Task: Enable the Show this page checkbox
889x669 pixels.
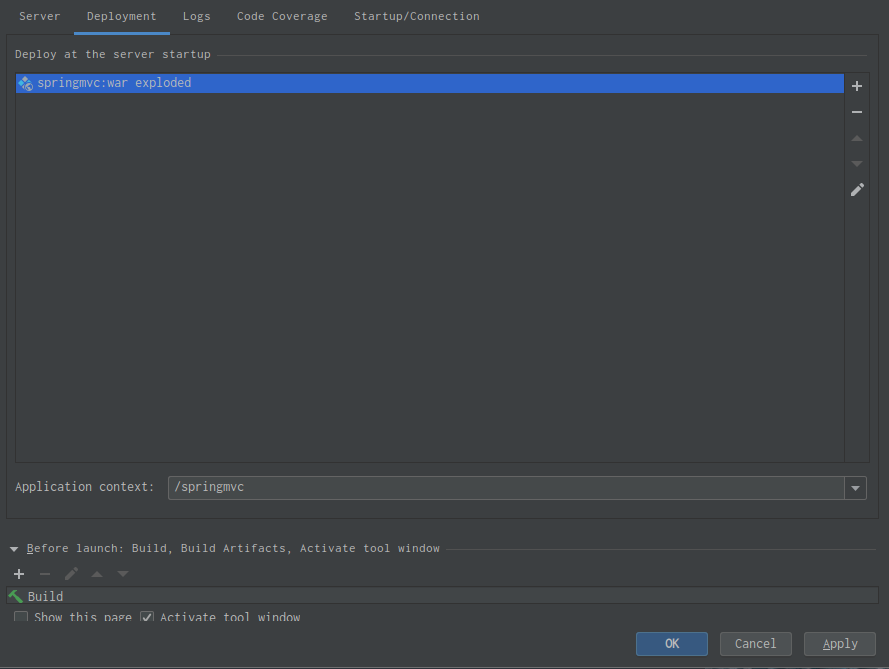Action: pos(21,617)
